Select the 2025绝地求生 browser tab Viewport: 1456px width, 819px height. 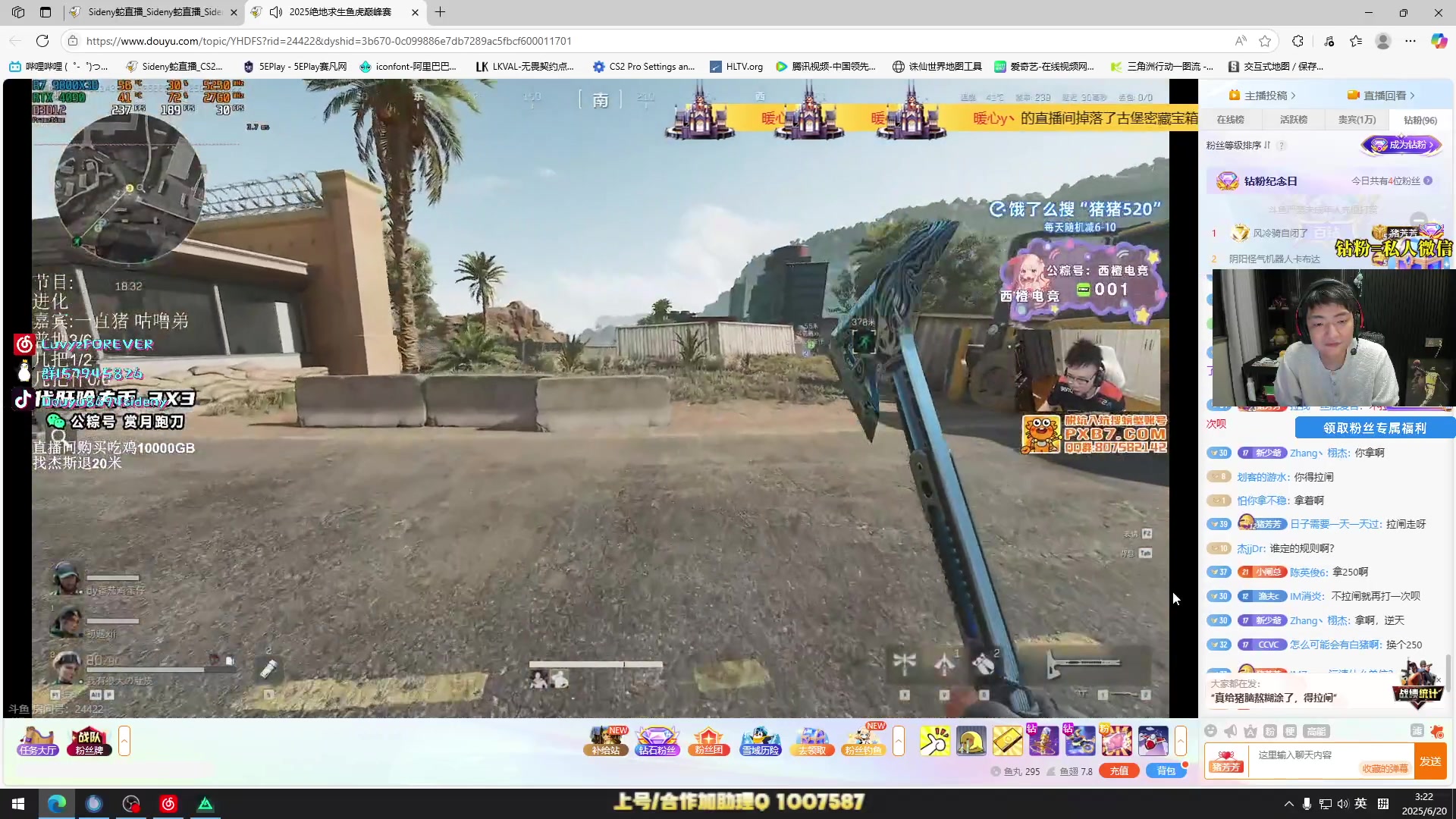pos(334,12)
